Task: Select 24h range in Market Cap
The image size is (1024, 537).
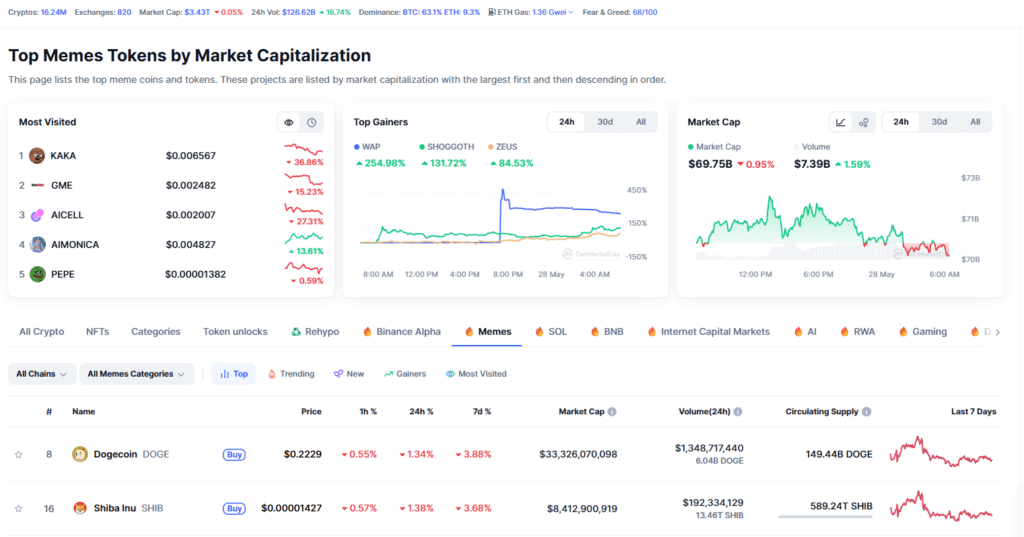Action: (x=901, y=122)
